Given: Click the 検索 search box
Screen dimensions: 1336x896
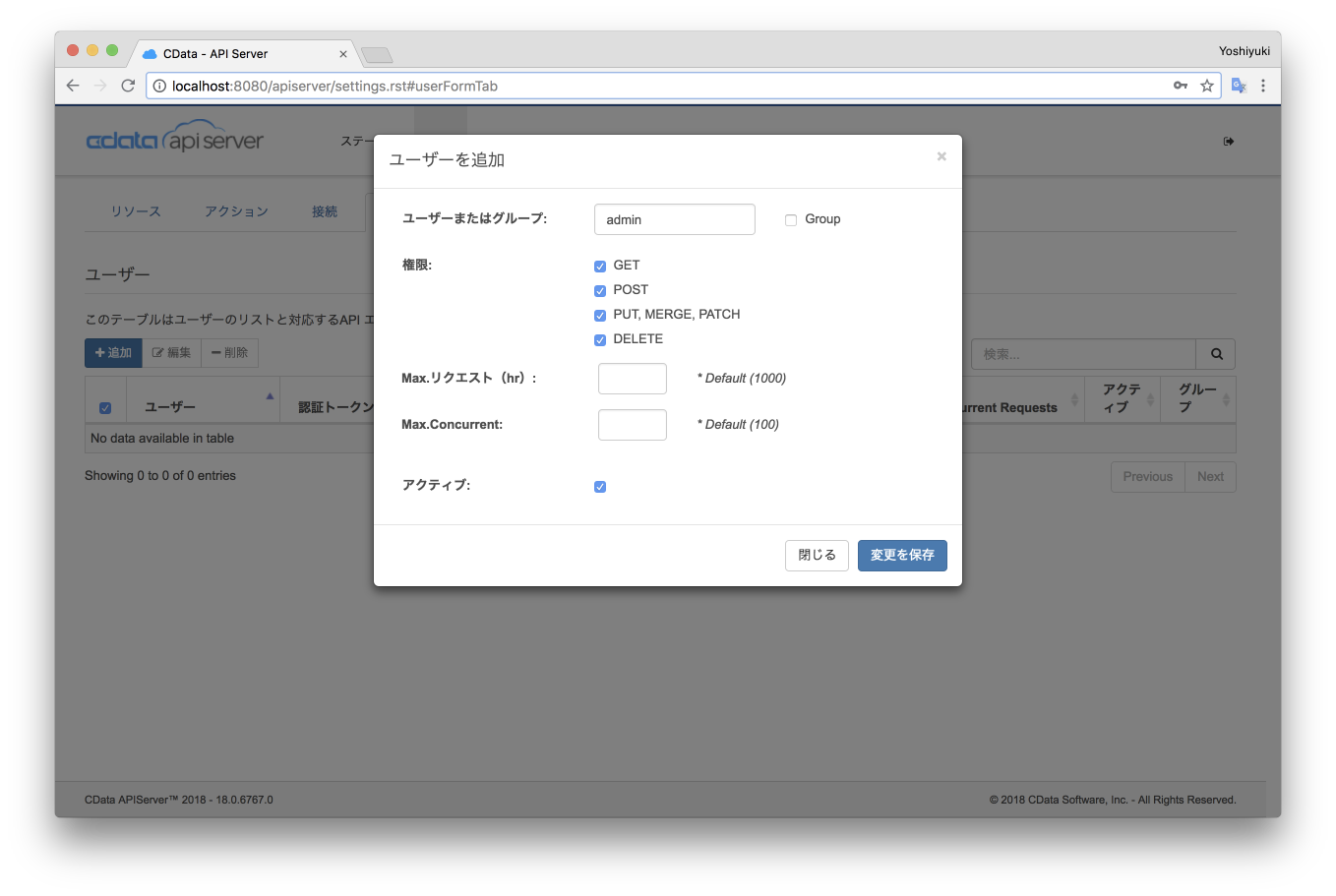Looking at the screenshot, I should pyautogui.click(x=1083, y=354).
